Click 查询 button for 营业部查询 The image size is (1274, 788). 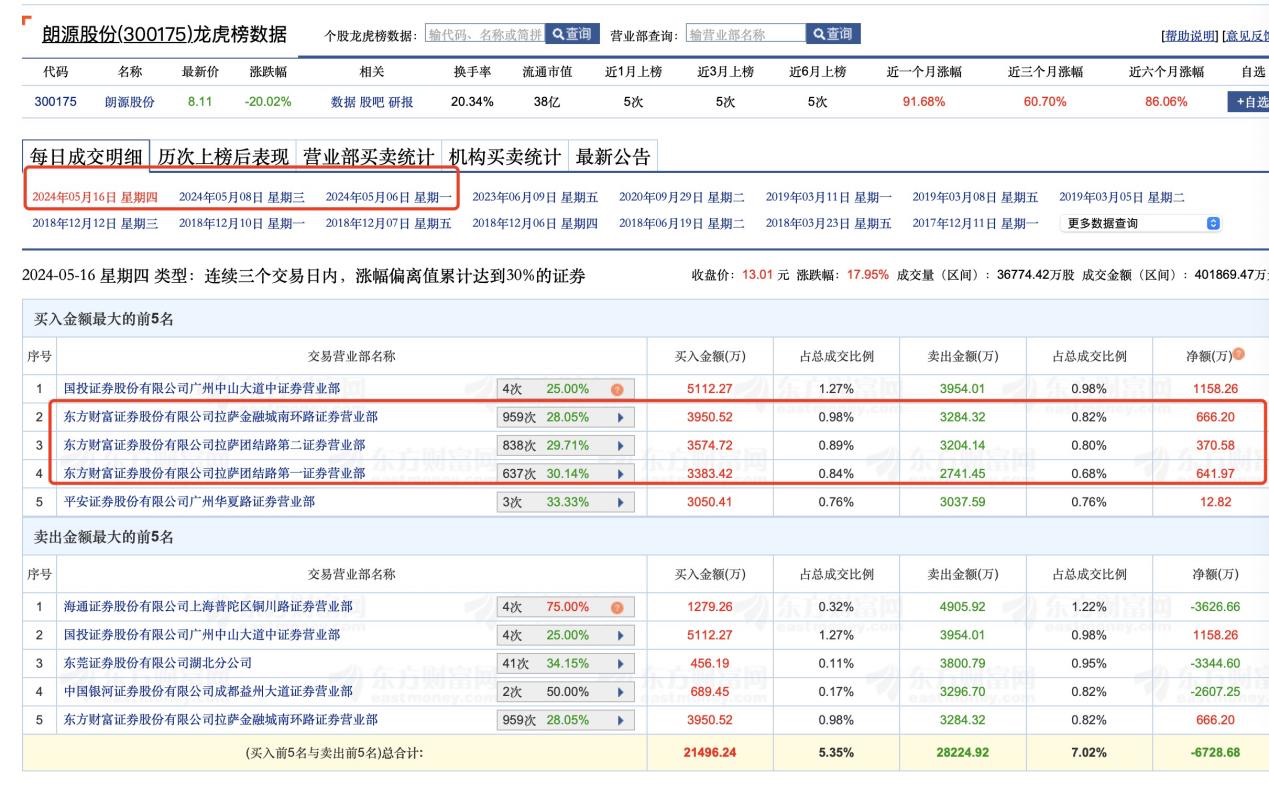click(x=833, y=34)
